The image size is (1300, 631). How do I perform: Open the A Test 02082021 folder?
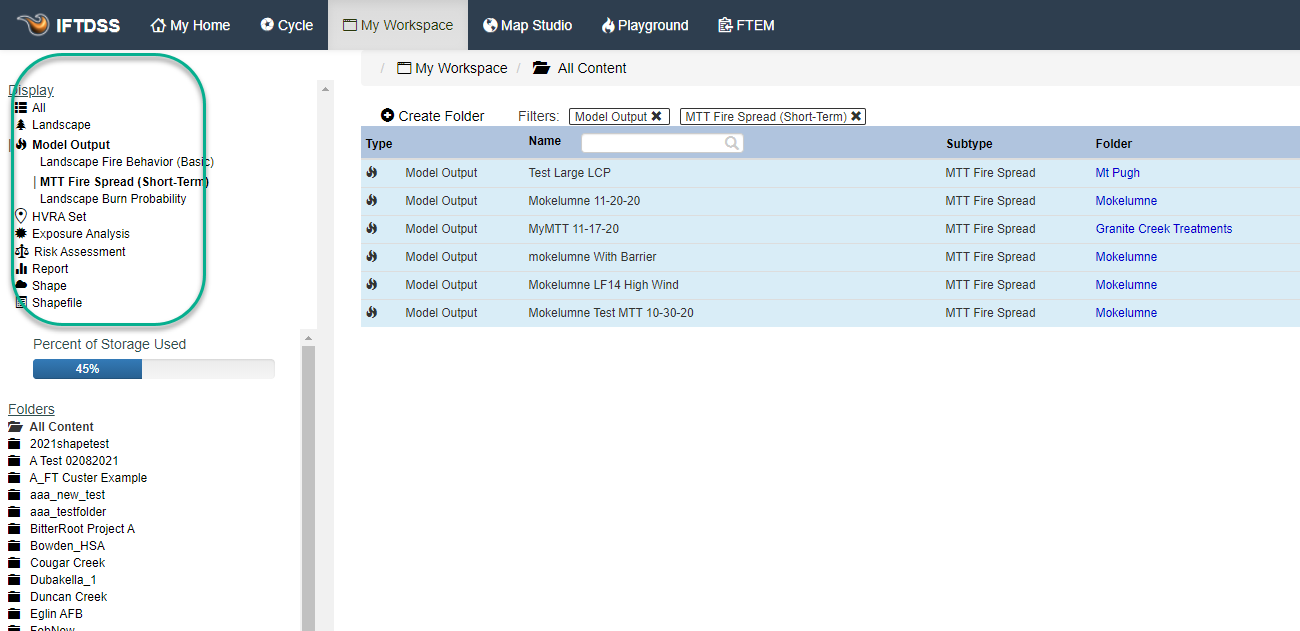pos(64,461)
